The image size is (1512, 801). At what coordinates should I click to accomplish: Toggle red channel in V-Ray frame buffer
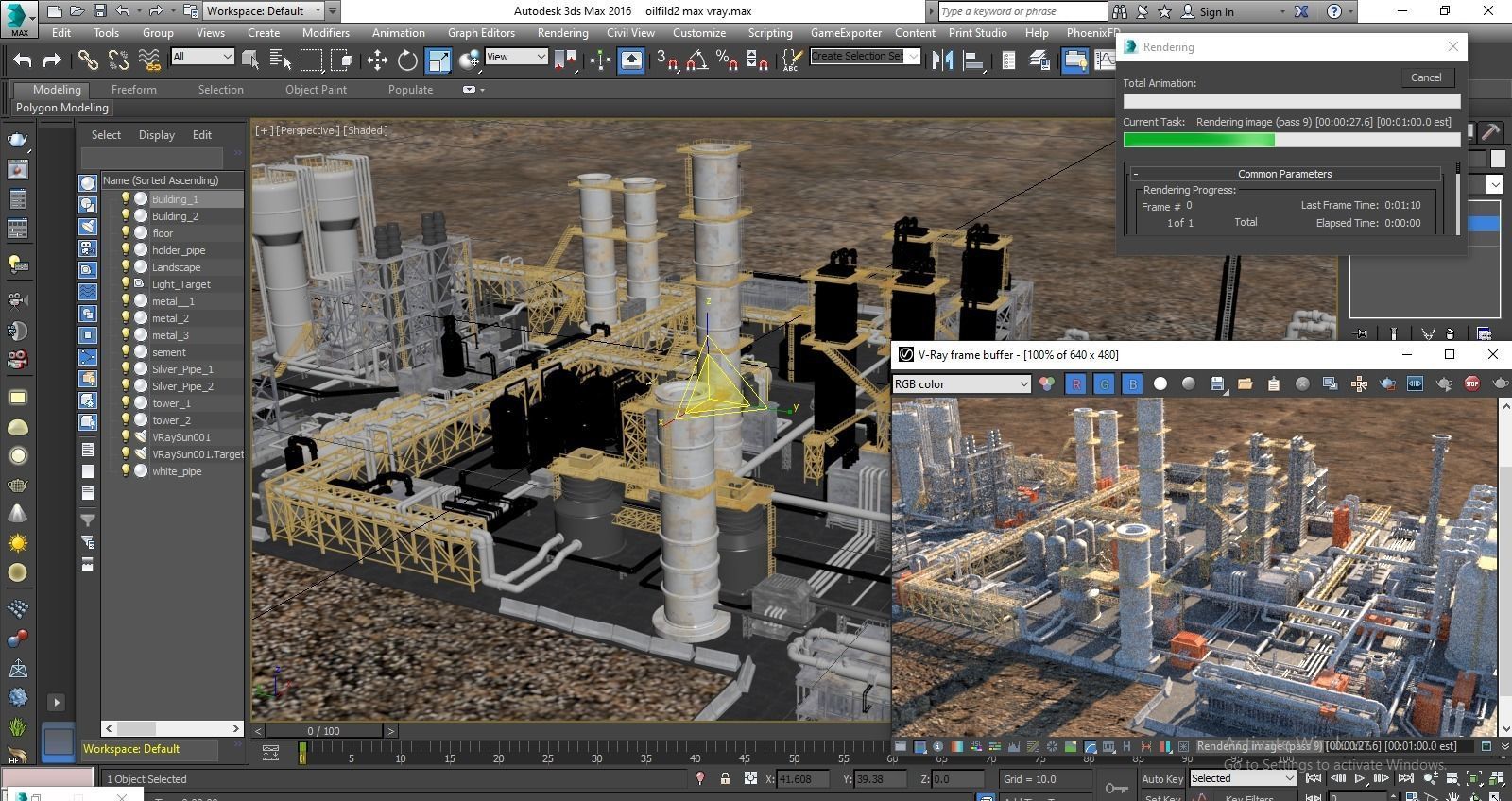click(1075, 383)
